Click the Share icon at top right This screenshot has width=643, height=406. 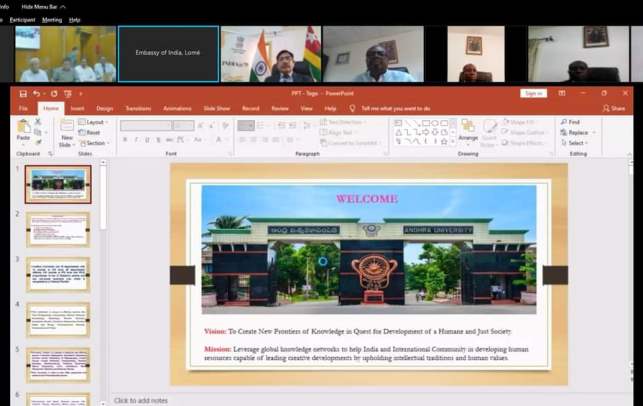613,107
